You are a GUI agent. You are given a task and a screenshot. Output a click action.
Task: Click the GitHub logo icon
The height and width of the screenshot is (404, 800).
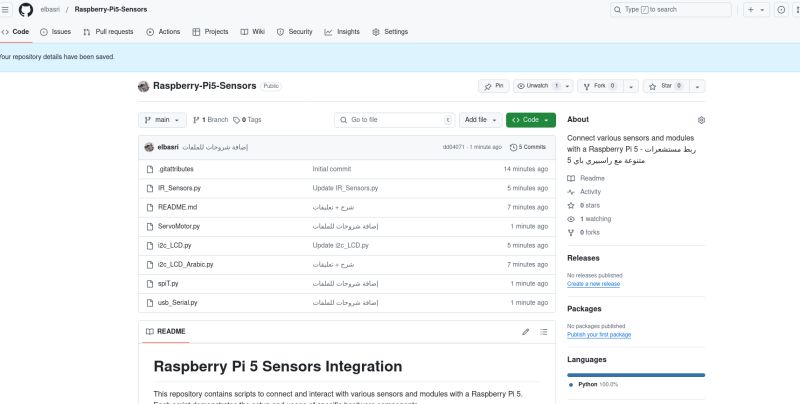[26, 10]
